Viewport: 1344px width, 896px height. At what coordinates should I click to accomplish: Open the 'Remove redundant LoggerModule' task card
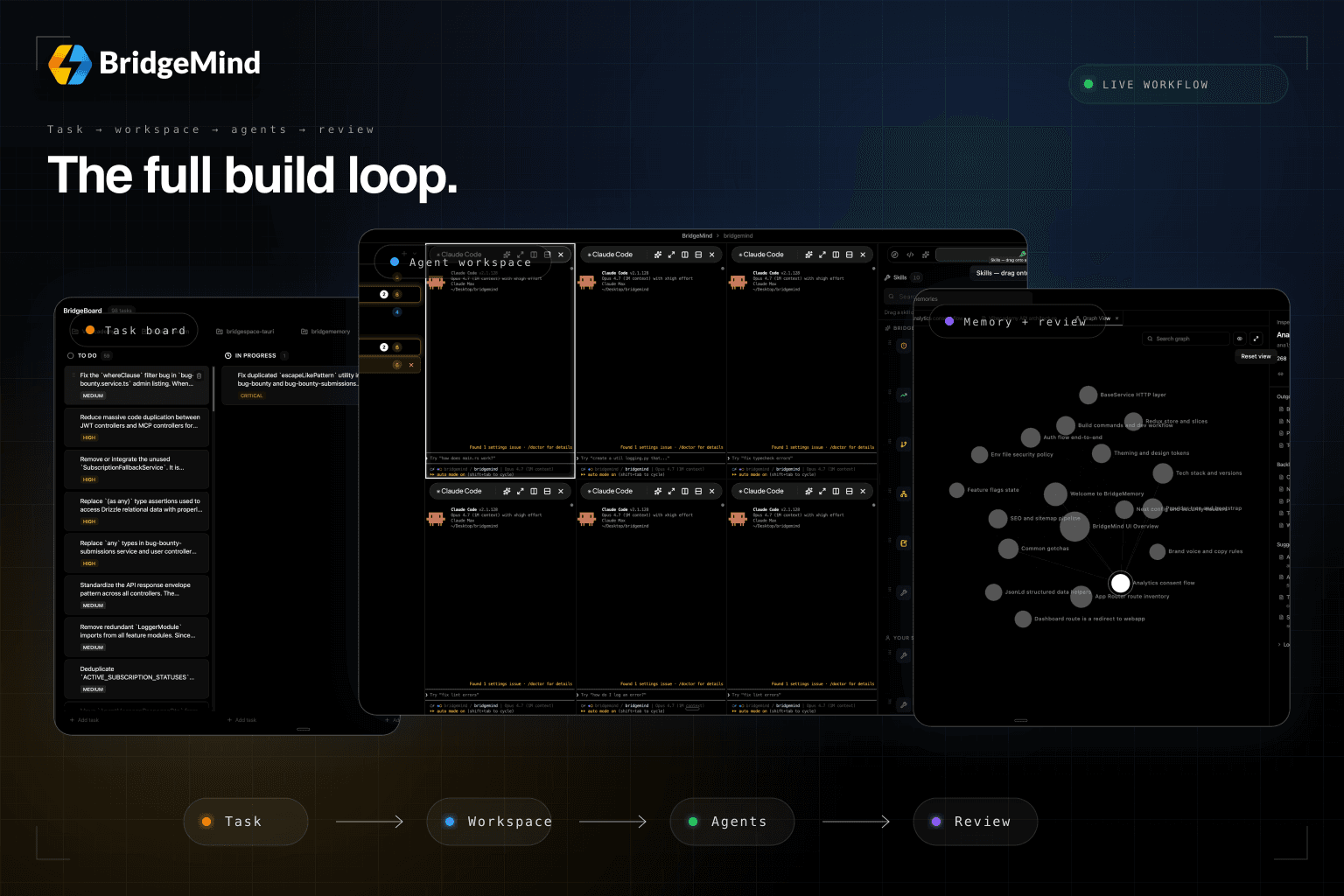click(137, 635)
